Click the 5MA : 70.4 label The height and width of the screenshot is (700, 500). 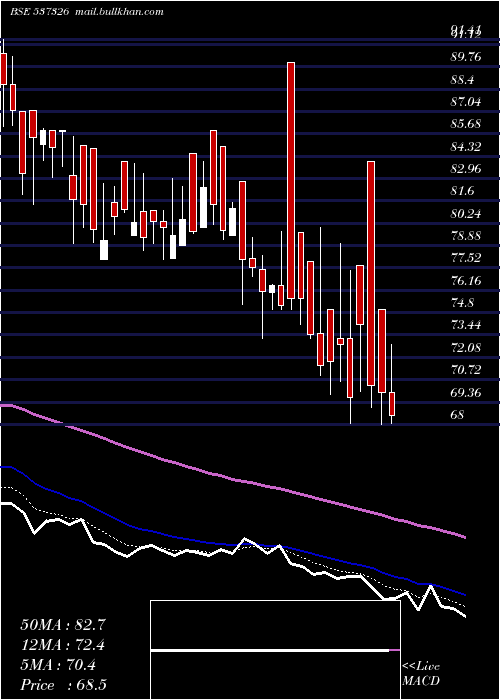click(x=58, y=665)
